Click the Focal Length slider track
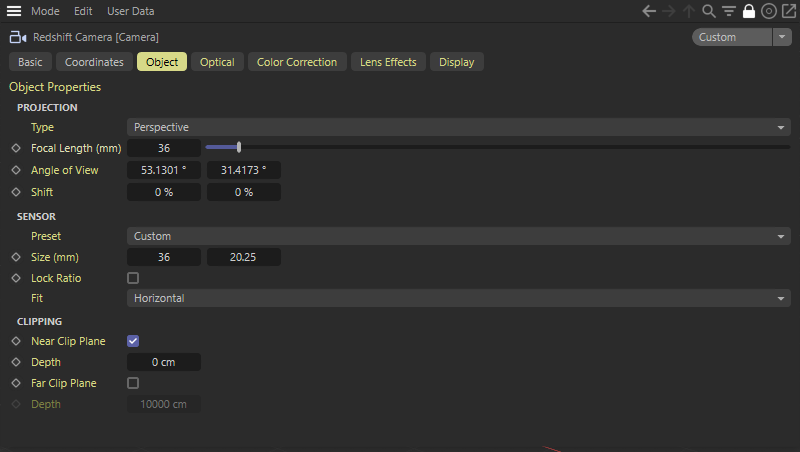800x452 pixels. pos(498,147)
